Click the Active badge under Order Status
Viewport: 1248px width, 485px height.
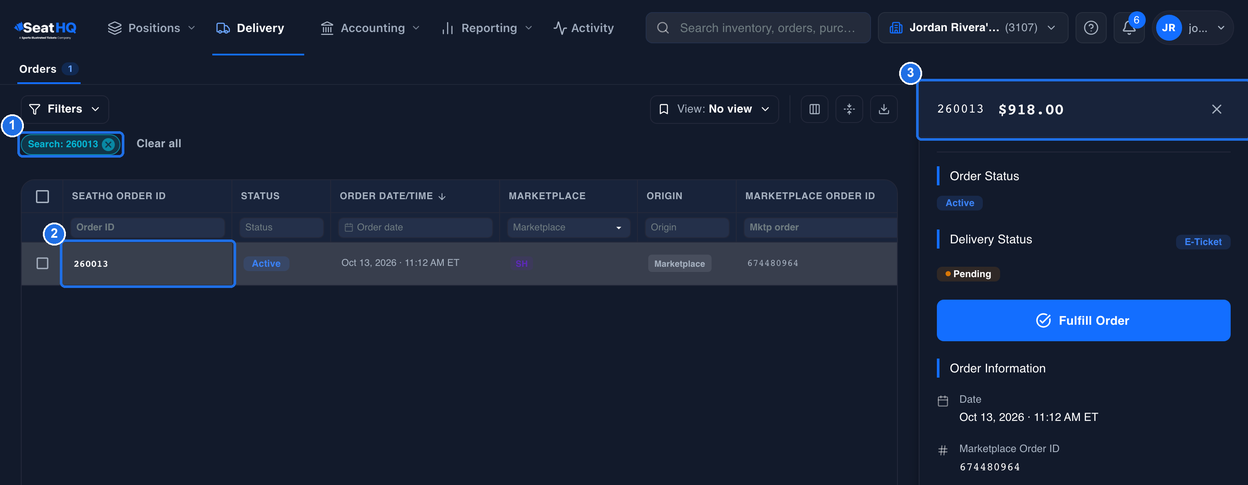[960, 203]
